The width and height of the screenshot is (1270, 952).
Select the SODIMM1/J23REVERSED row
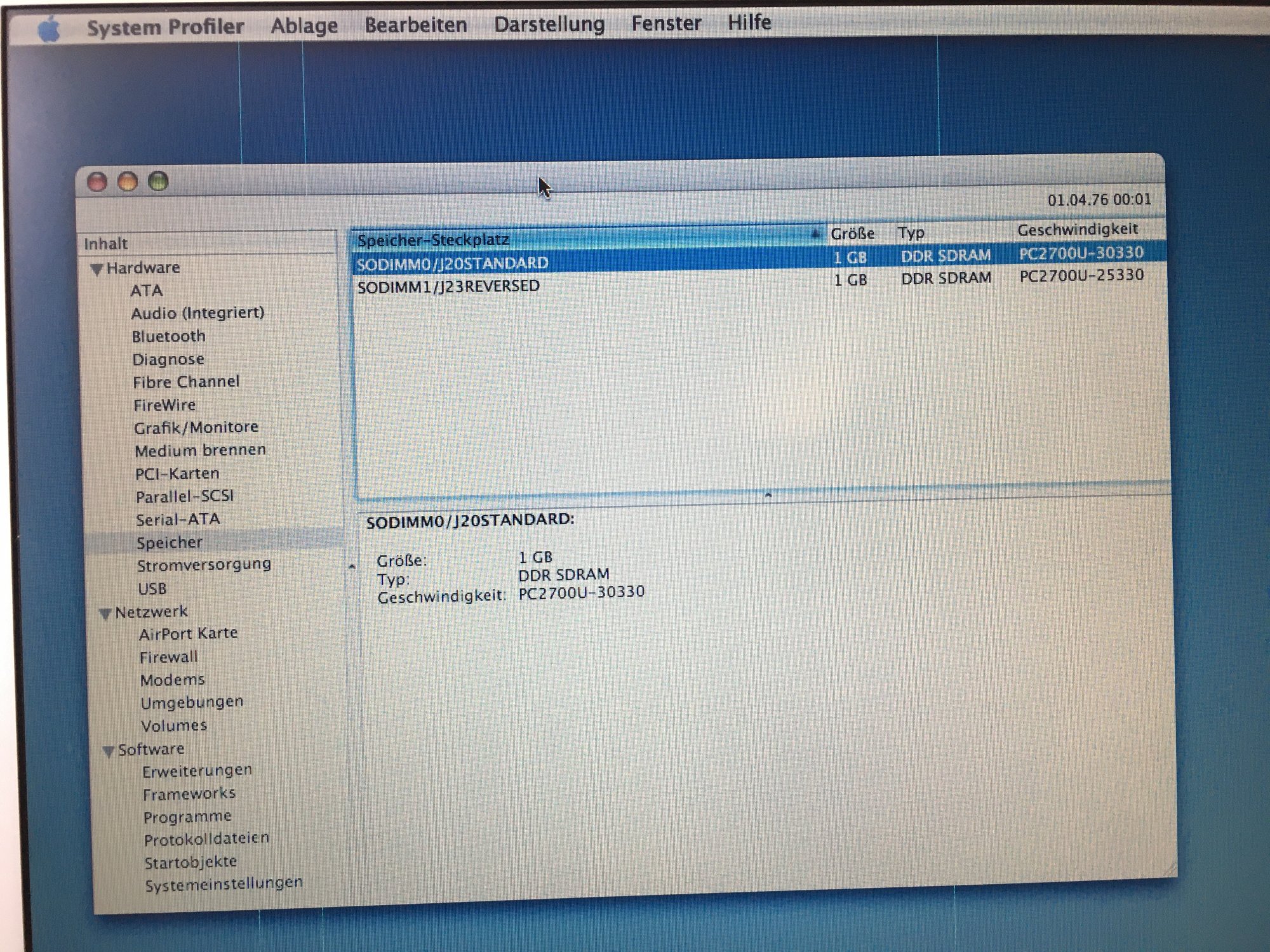[760, 282]
